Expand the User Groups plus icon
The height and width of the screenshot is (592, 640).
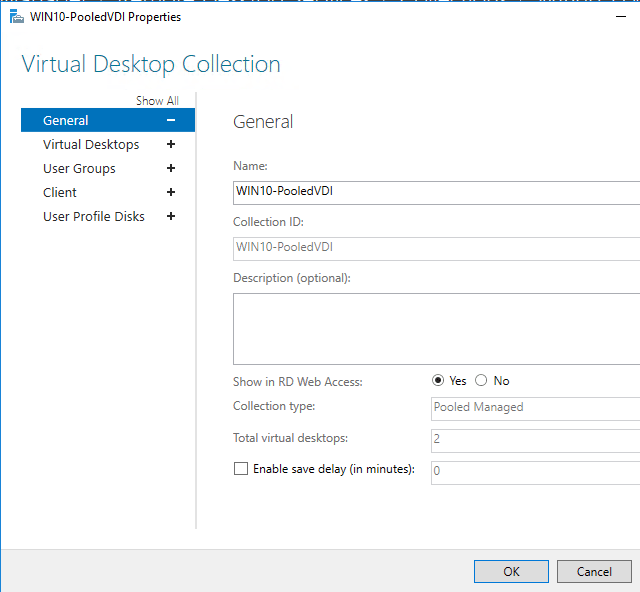tap(171, 168)
